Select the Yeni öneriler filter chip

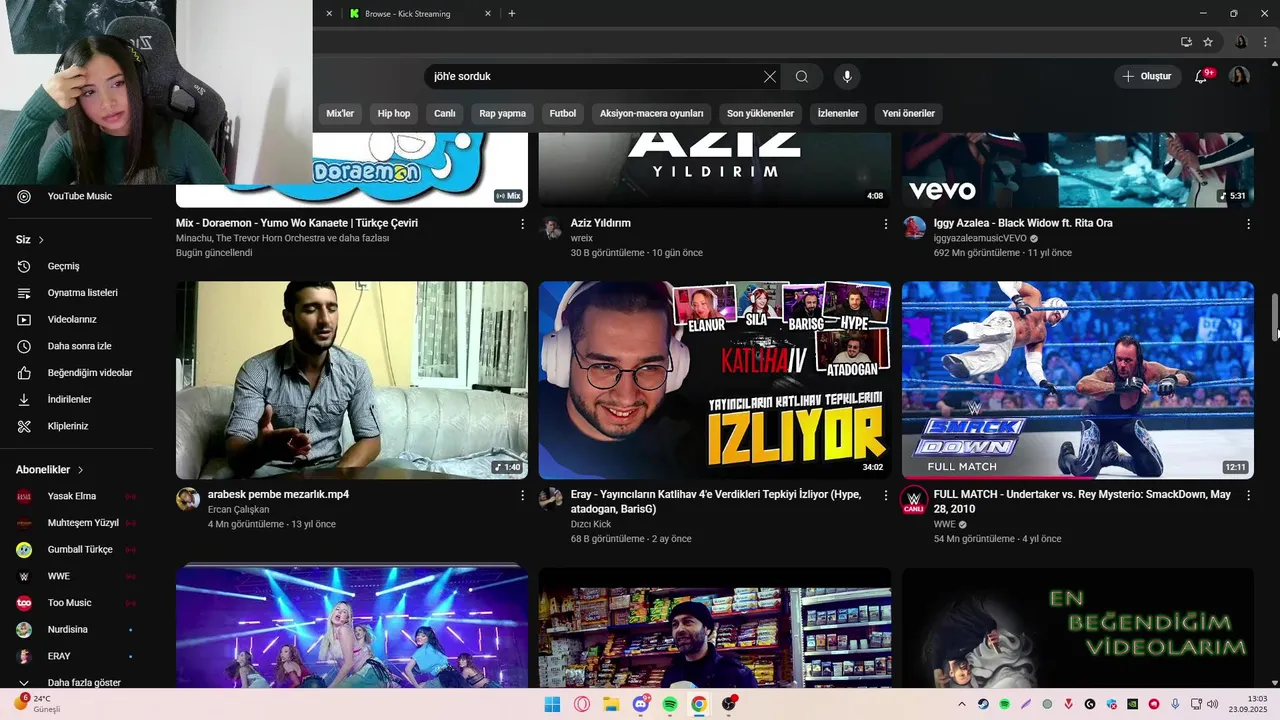pyautogui.click(x=908, y=113)
